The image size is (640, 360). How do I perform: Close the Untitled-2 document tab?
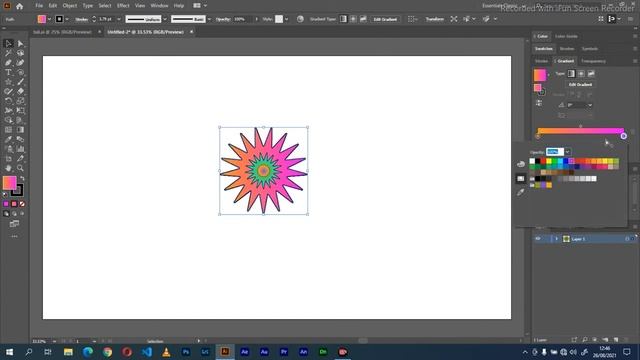click(x=191, y=32)
